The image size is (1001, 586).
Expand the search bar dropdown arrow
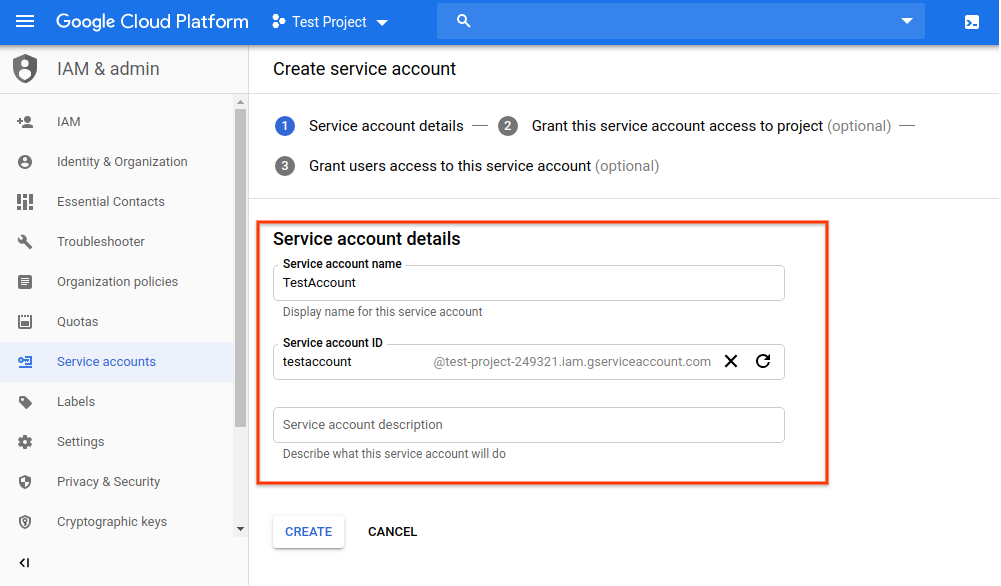coord(906,21)
